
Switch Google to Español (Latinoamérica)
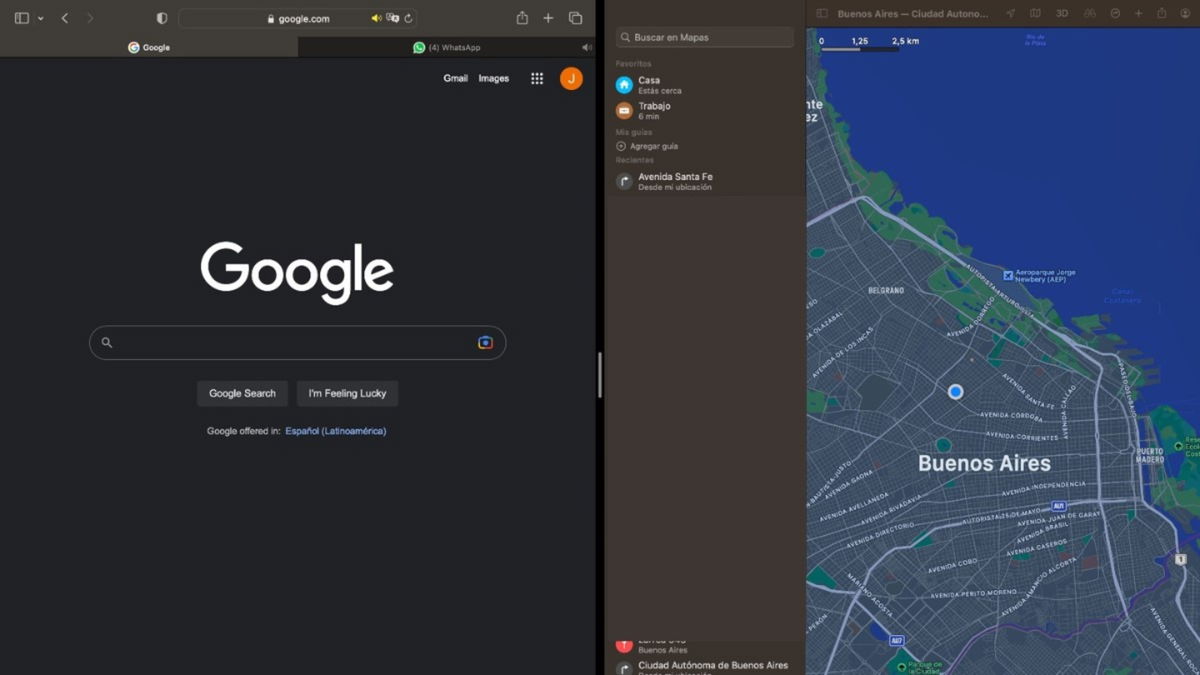pos(336,431)
